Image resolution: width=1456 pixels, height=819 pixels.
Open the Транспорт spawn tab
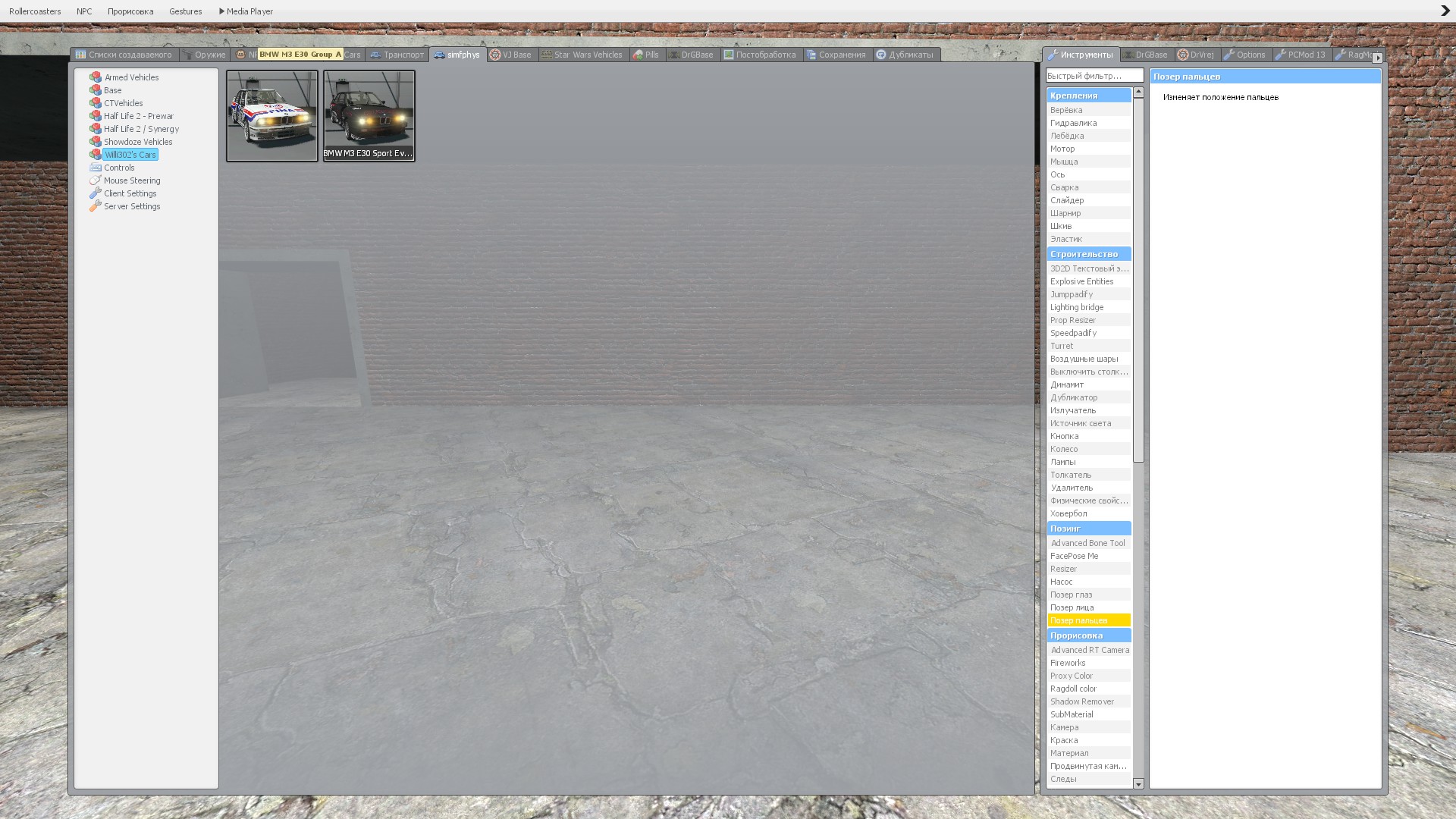397,55
